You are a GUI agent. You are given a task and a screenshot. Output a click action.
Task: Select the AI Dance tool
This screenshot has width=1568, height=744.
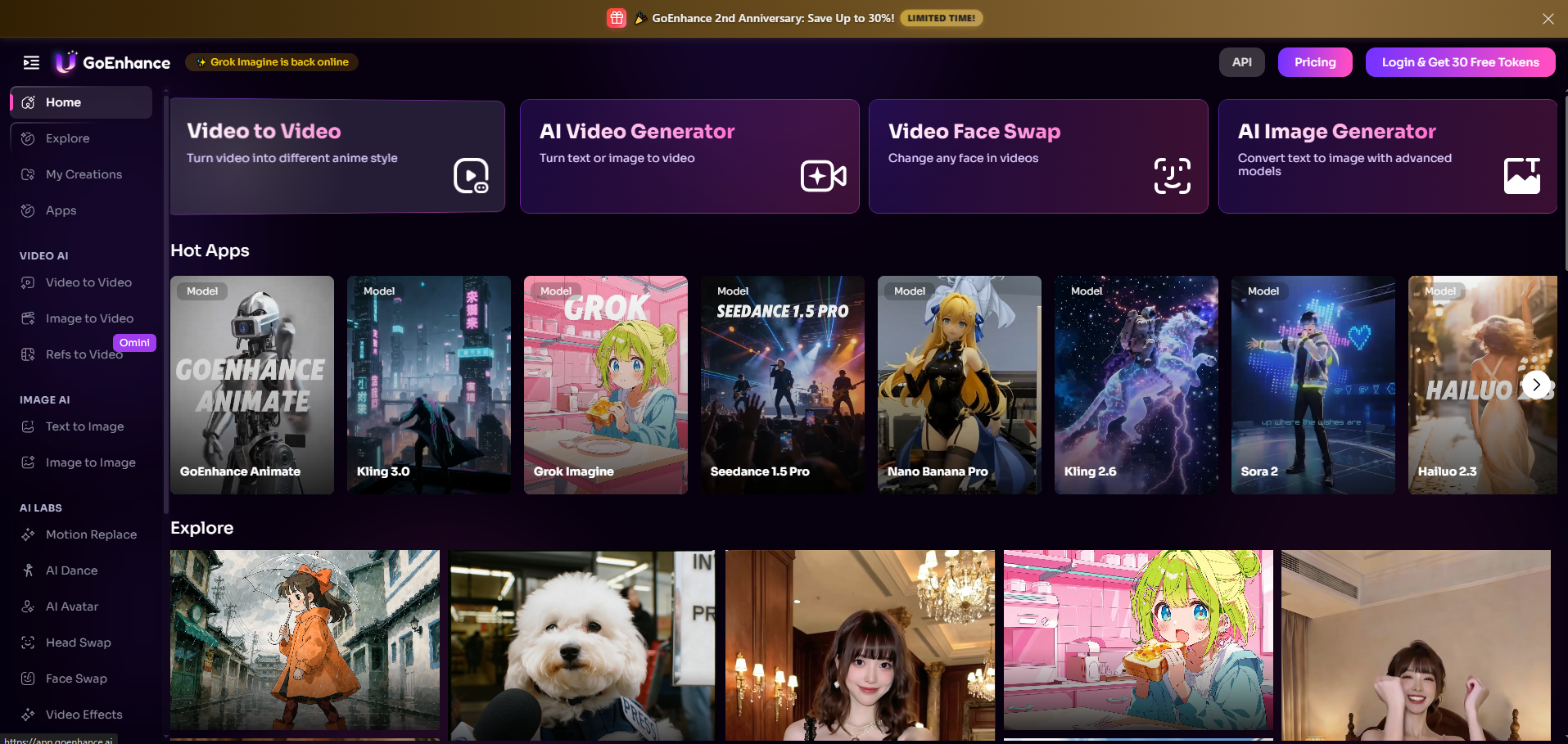(x=70, y=570)
